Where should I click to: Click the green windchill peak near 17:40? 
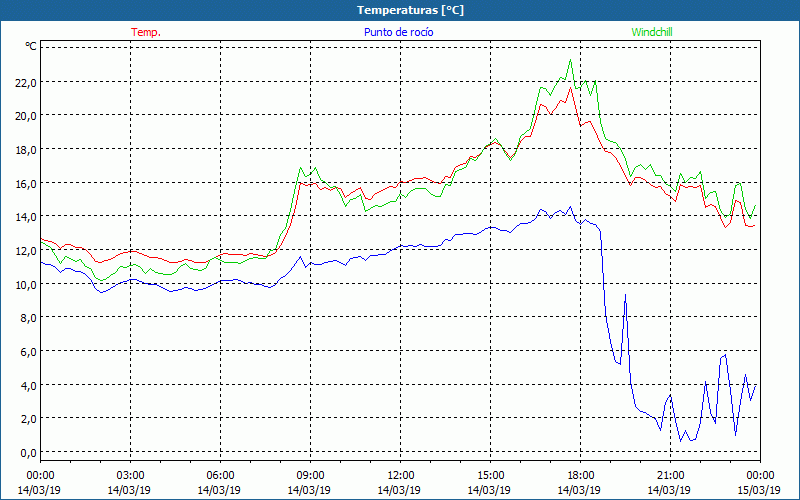[570, 60]
